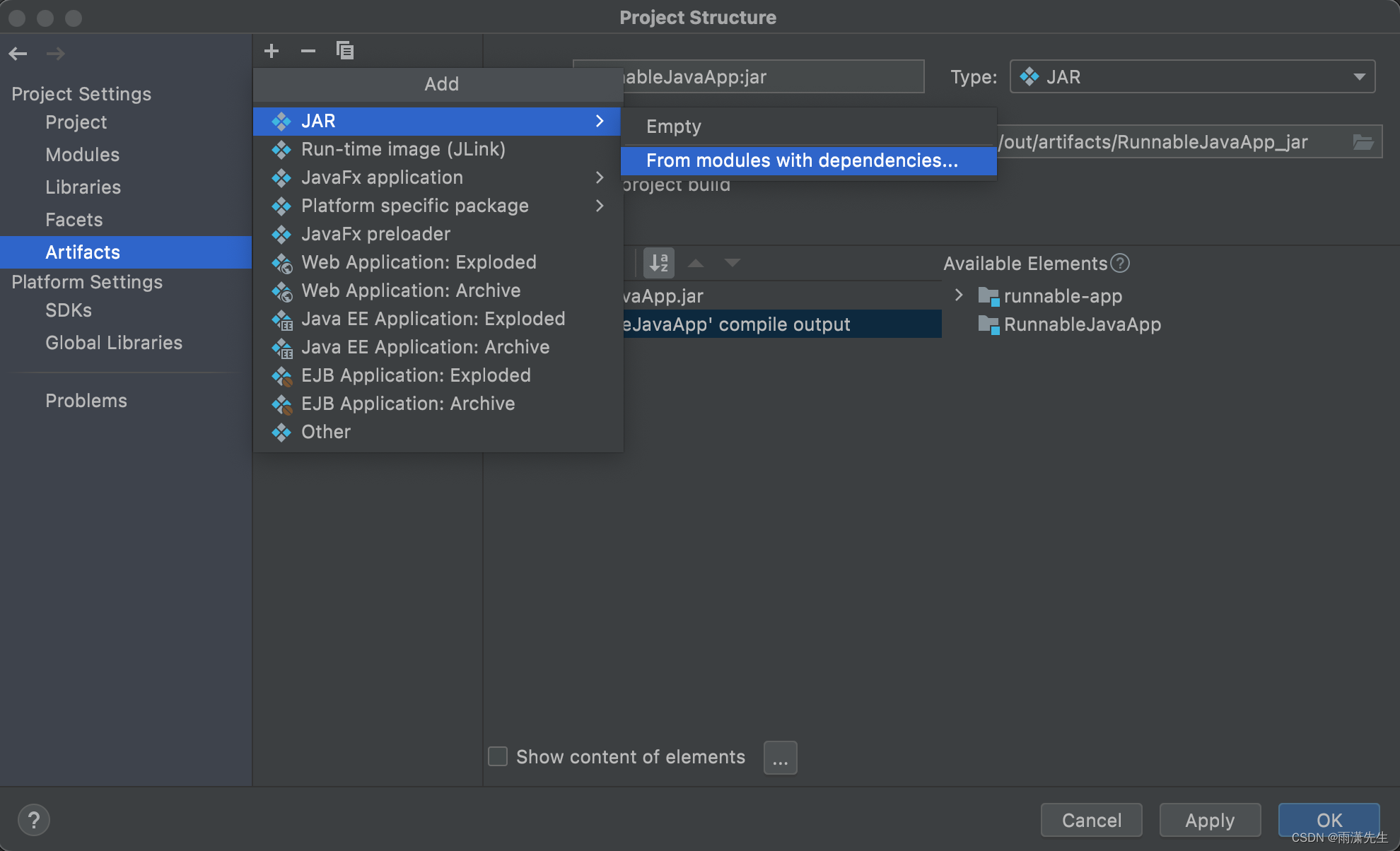The width and height of the screenshot is (1400, 851).
Task: Click the RunnableJavaApp module folder icon
Action: 988,324
